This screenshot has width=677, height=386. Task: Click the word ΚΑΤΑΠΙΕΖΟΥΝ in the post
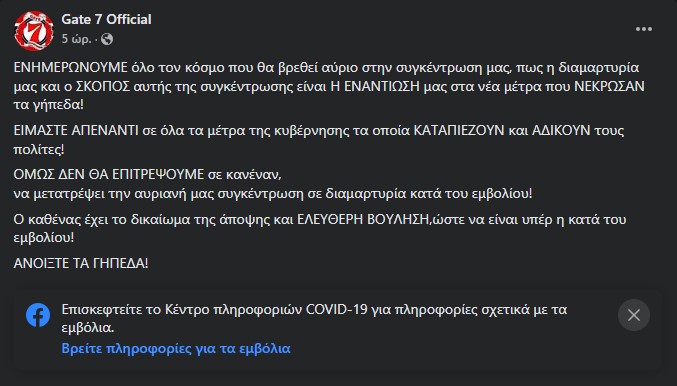[459, 130]
